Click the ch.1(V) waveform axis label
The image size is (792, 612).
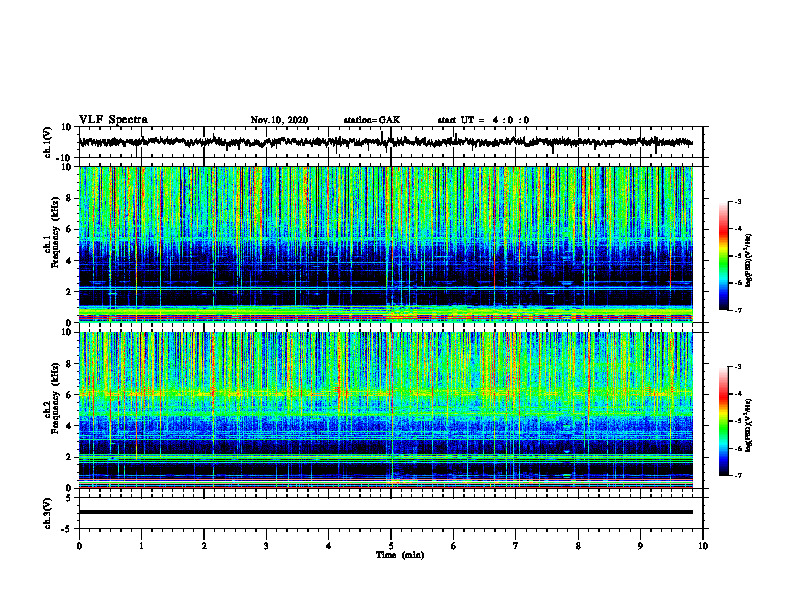click(x=48, y=142)
